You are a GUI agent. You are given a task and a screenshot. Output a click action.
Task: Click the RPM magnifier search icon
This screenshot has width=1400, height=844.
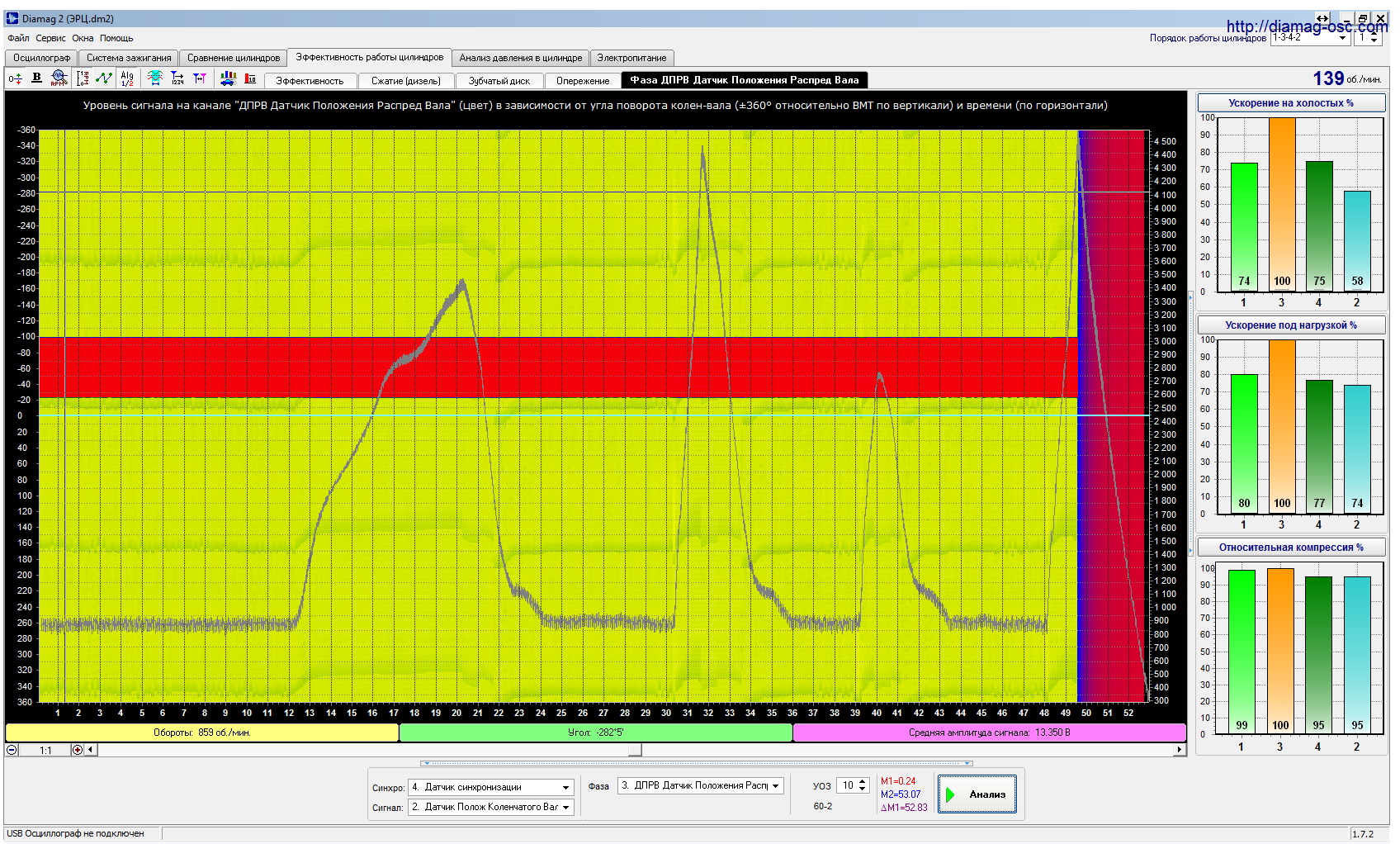(59, 78)
